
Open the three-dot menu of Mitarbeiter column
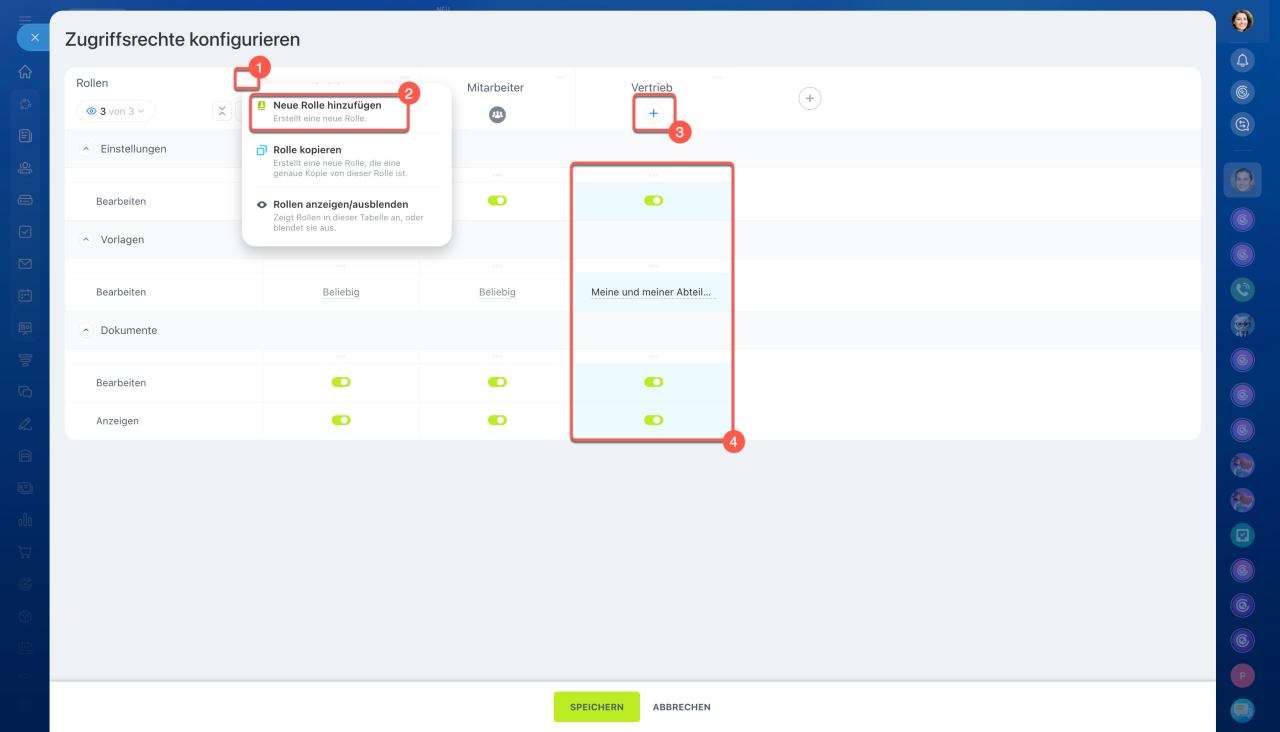pos(560,77)
